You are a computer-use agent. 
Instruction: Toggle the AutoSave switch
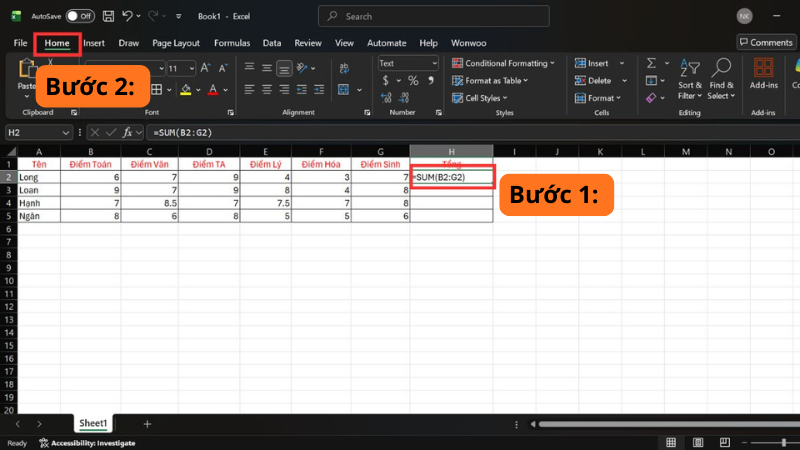coord(79,16)
